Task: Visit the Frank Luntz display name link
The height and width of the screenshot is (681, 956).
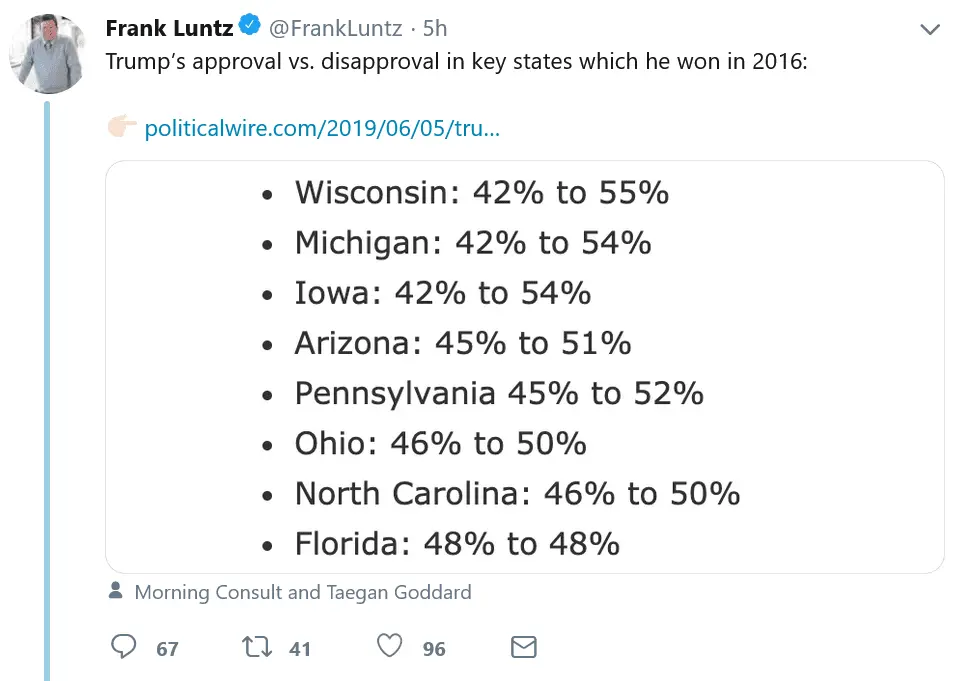Action: coord(169,28)
